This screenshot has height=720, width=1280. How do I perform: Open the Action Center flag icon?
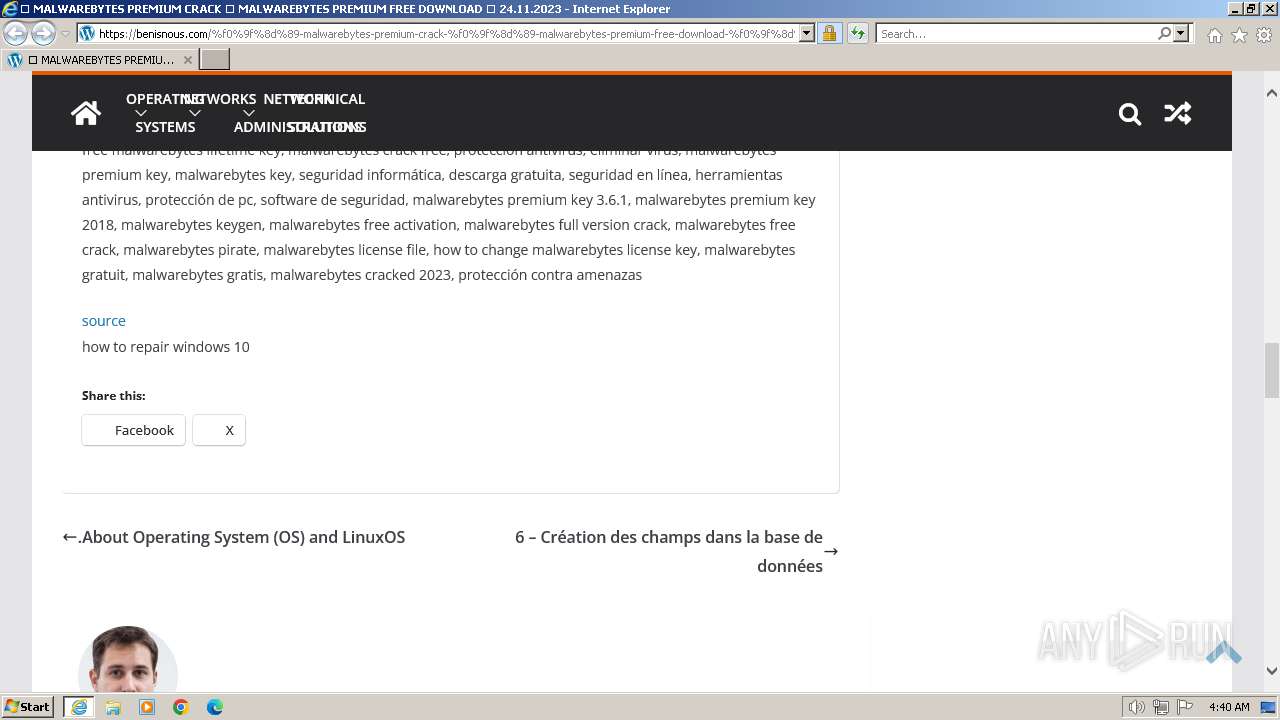(1184, 707)
